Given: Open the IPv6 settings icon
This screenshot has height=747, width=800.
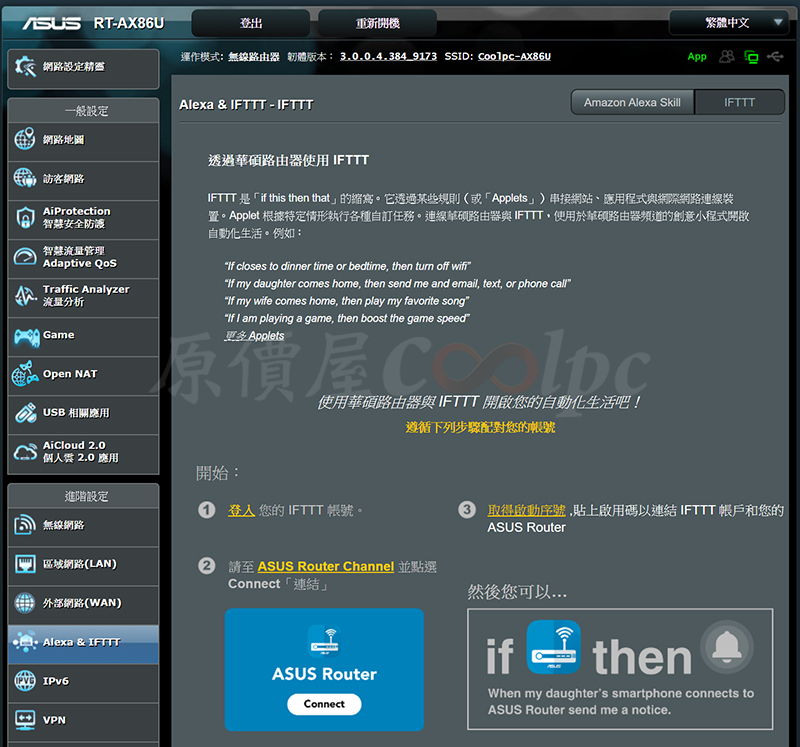Looking at the screenshot, I should point(25,681).
